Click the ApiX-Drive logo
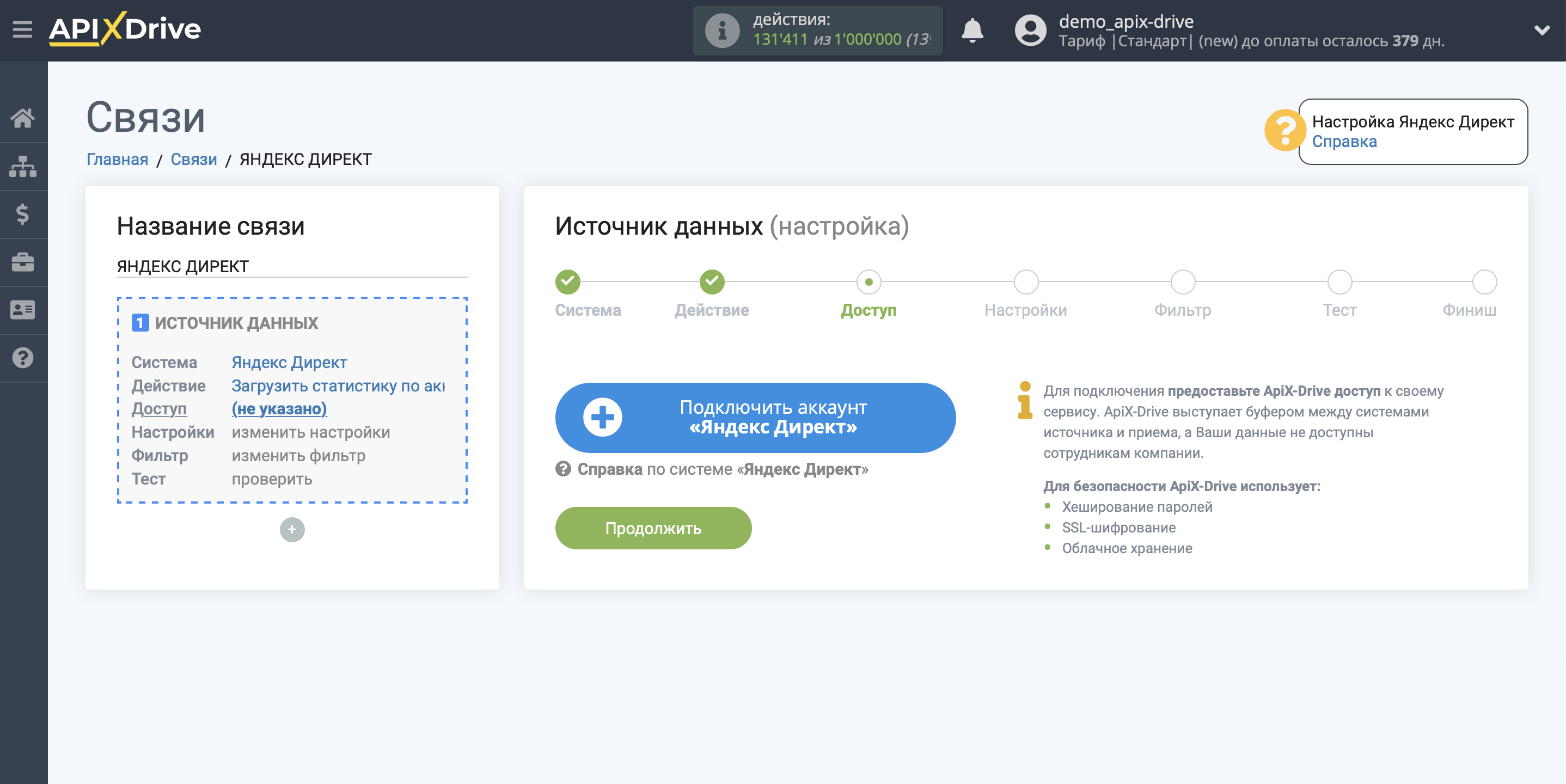The width and height of the screenshot is (1566, 784). (x=125, y=28)
